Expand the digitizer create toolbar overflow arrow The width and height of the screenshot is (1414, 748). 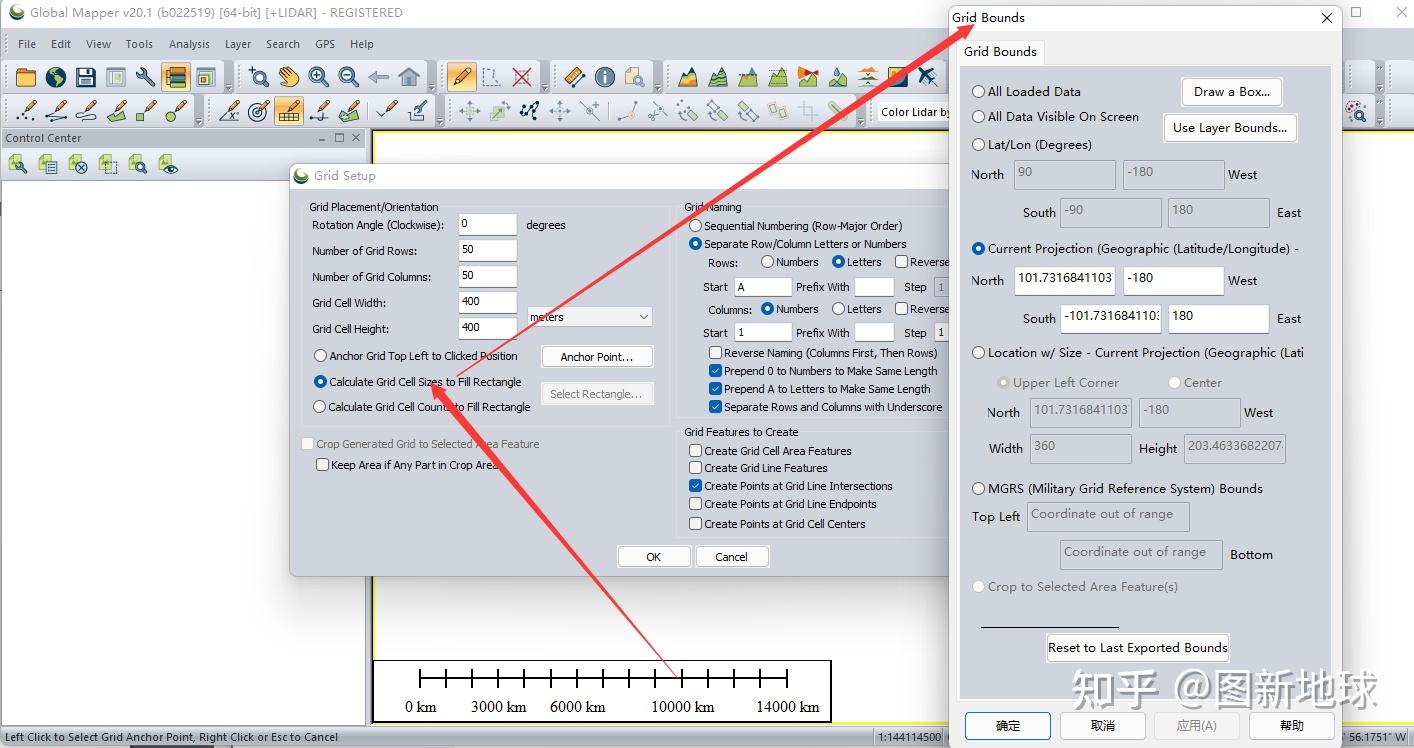tap(198, 121)
